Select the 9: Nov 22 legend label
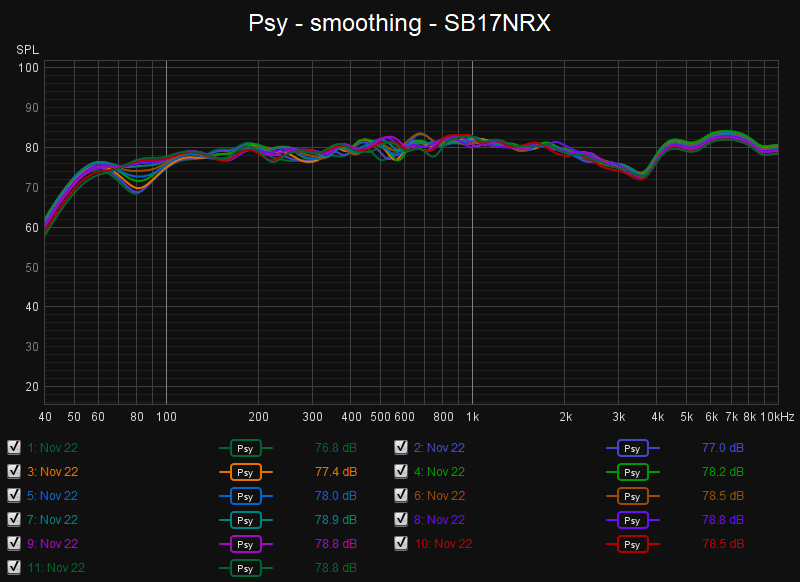800x582 pixels. pos(53,544)
